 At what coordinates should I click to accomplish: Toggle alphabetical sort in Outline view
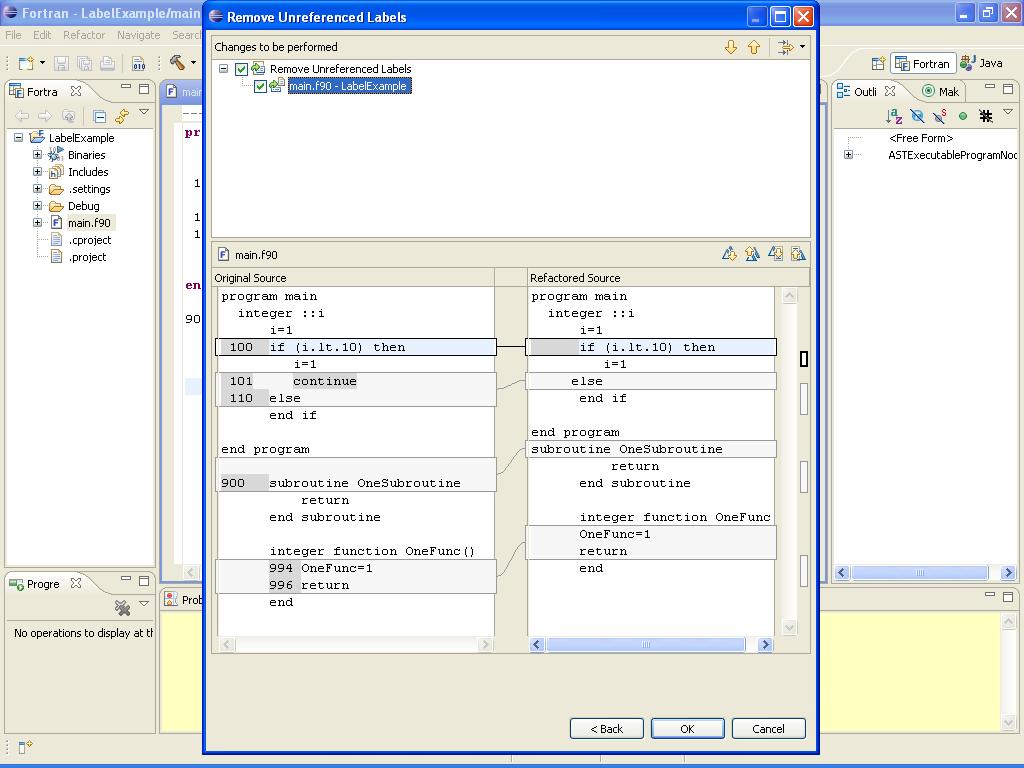tap(894, 116)
